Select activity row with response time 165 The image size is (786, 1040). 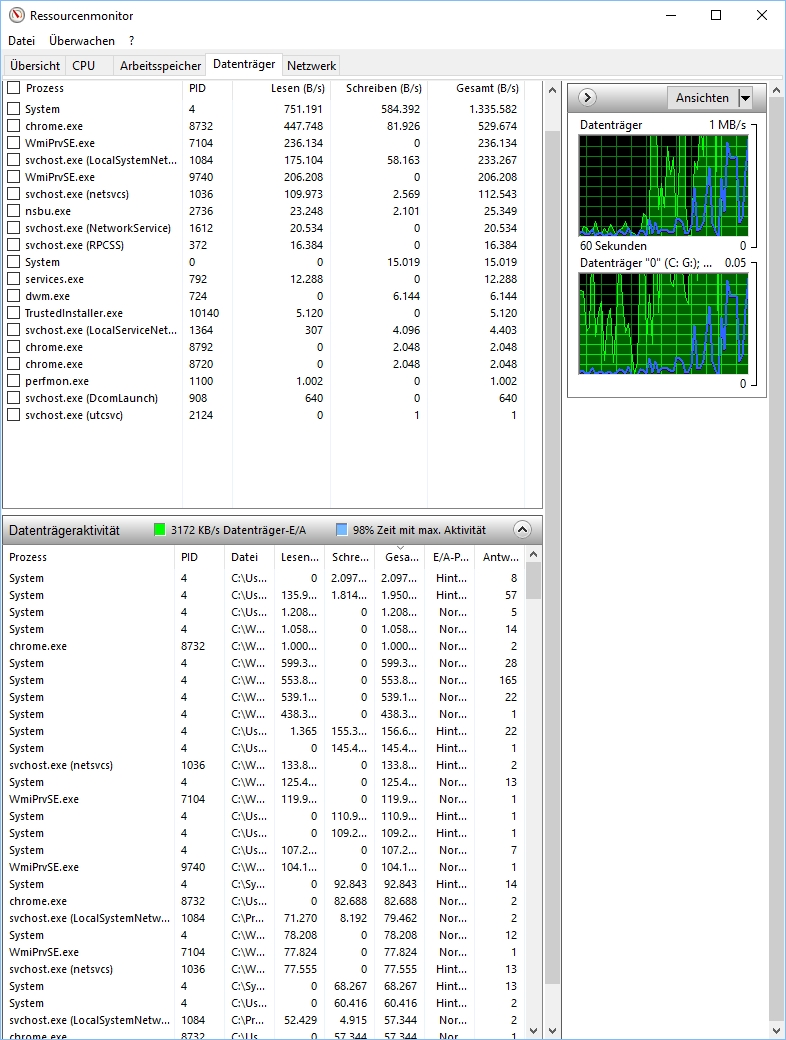pos(263,680)
